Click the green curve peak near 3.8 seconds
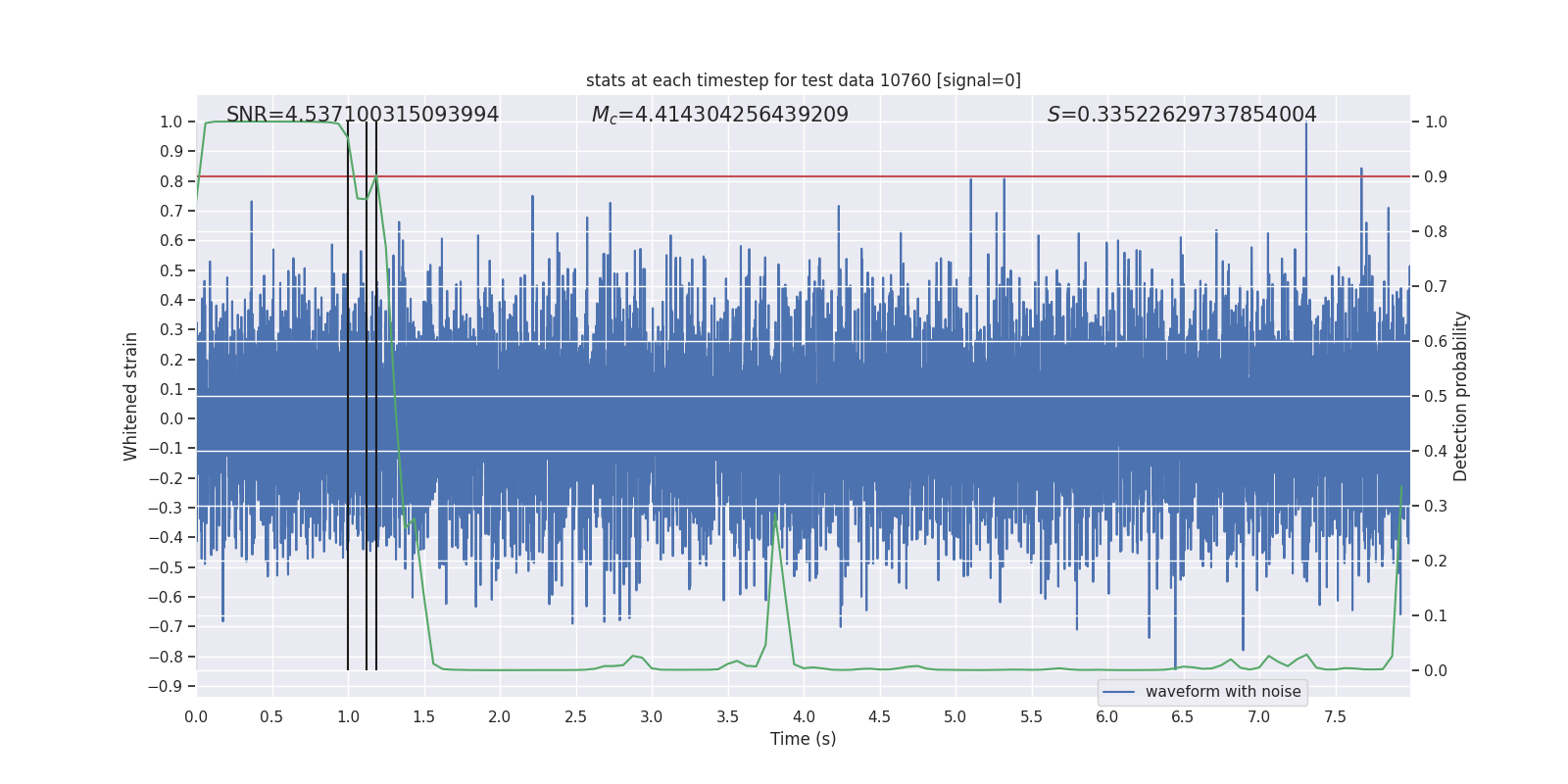Viewport: 1568px width, 784px height. 774,514
